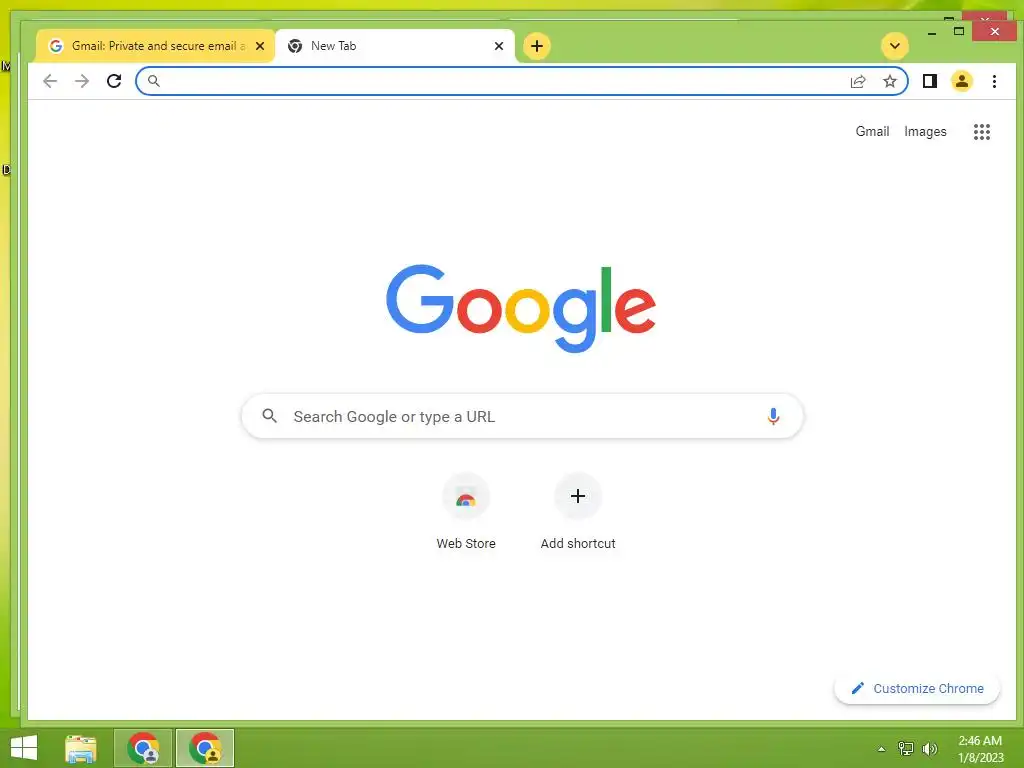The height and width of the screenshot is (768, 1024).
Task: Open the clock showing 2:46 AM
Action: (x=980, y=749)
